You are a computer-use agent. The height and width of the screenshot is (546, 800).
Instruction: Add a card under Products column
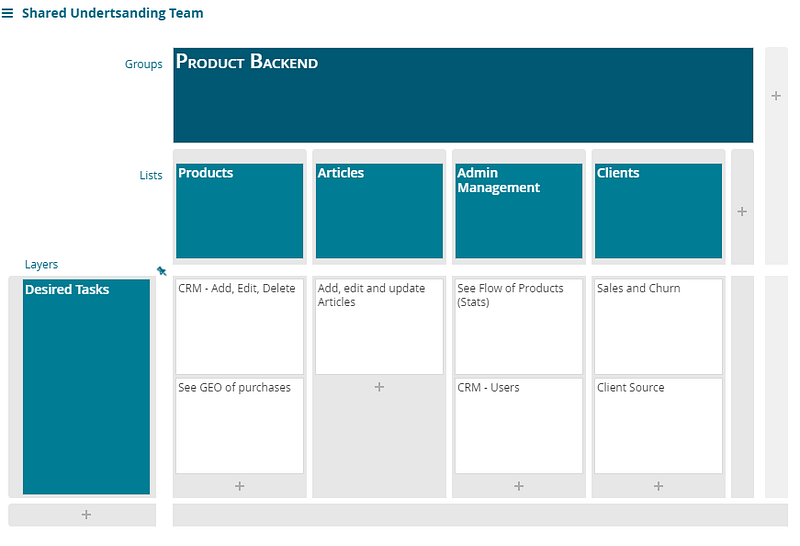[x=240, y=486]
